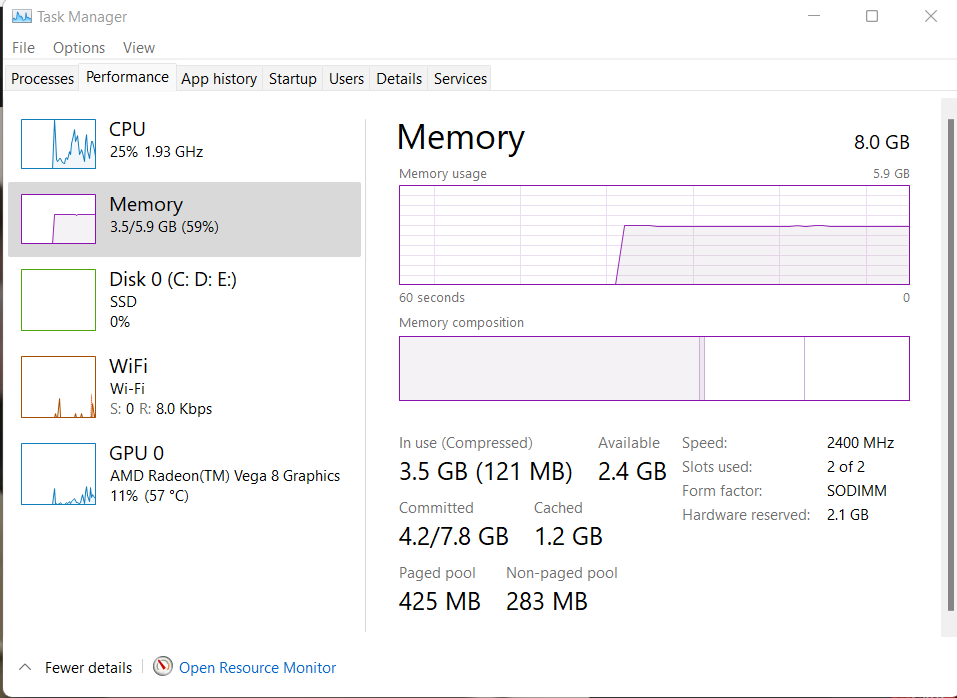The image size is (957, 698).
Task: Switch to the Services tab
Action: point(459,78)
